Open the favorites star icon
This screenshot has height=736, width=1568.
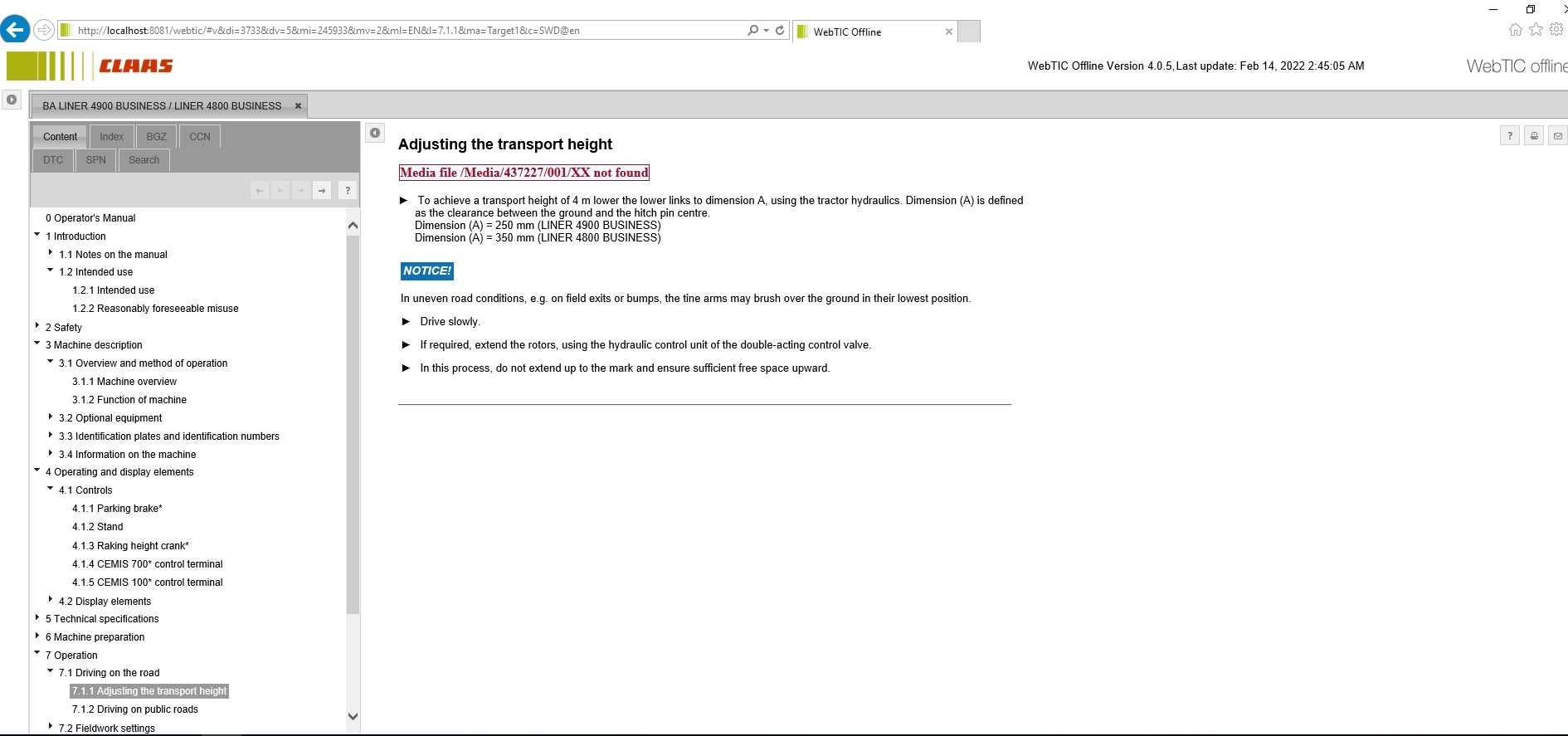click(x=1536, y=30)
